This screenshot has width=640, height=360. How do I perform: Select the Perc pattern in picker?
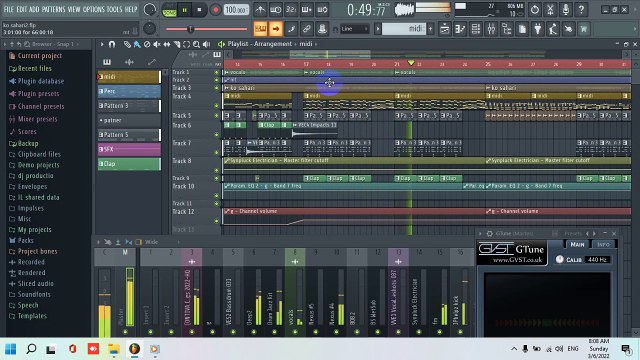pyautogui.click(x=129, y=91)
